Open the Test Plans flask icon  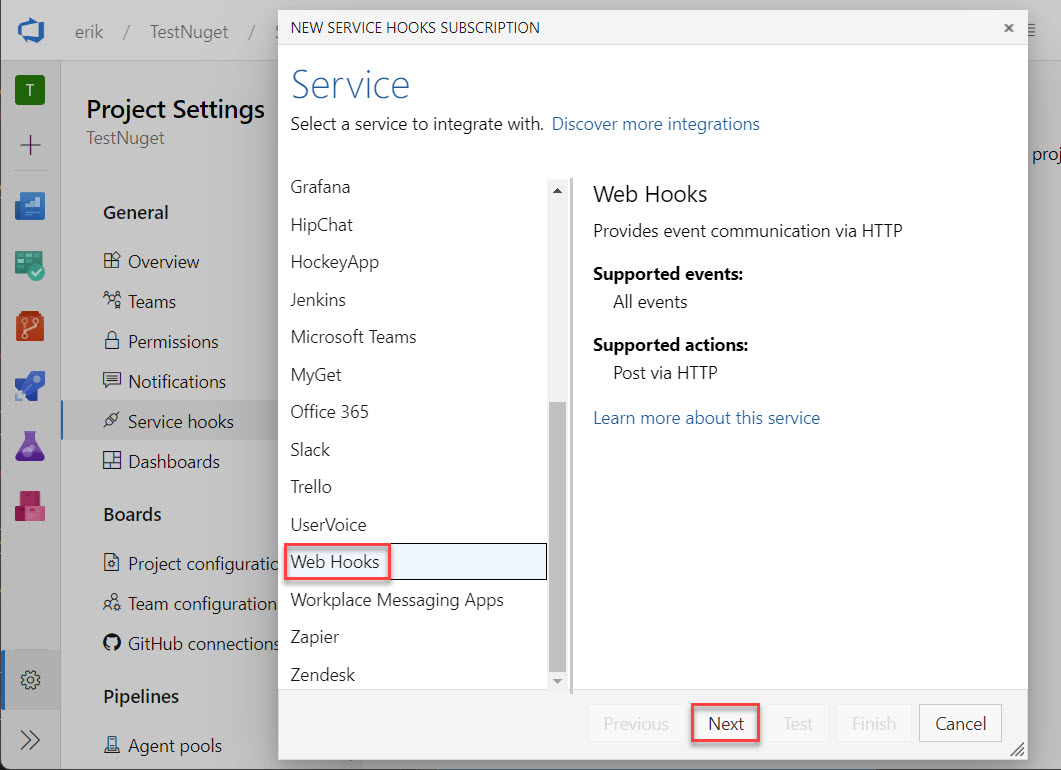coord(30,446)
